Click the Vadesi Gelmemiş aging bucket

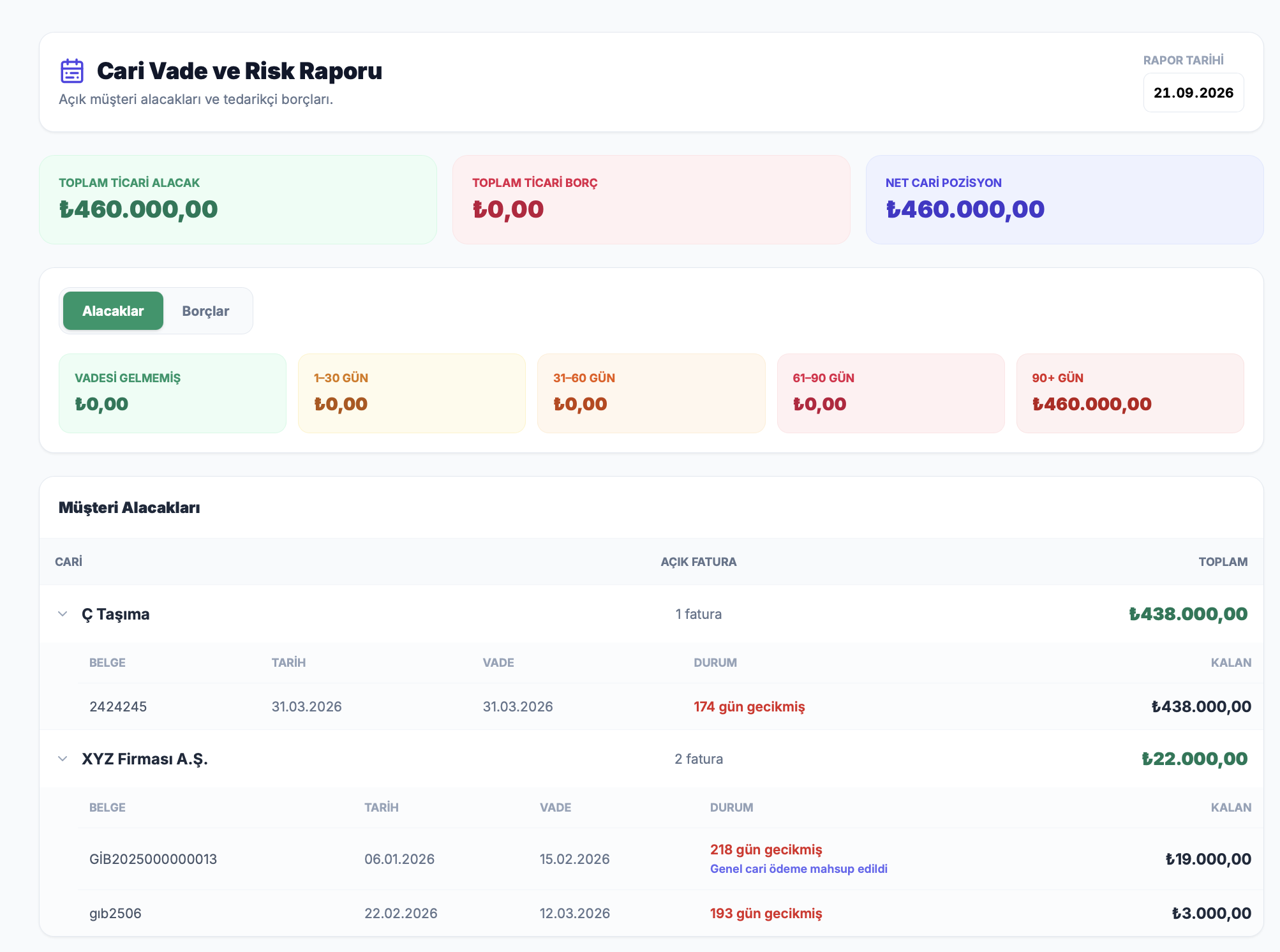(x=172, y=393)
